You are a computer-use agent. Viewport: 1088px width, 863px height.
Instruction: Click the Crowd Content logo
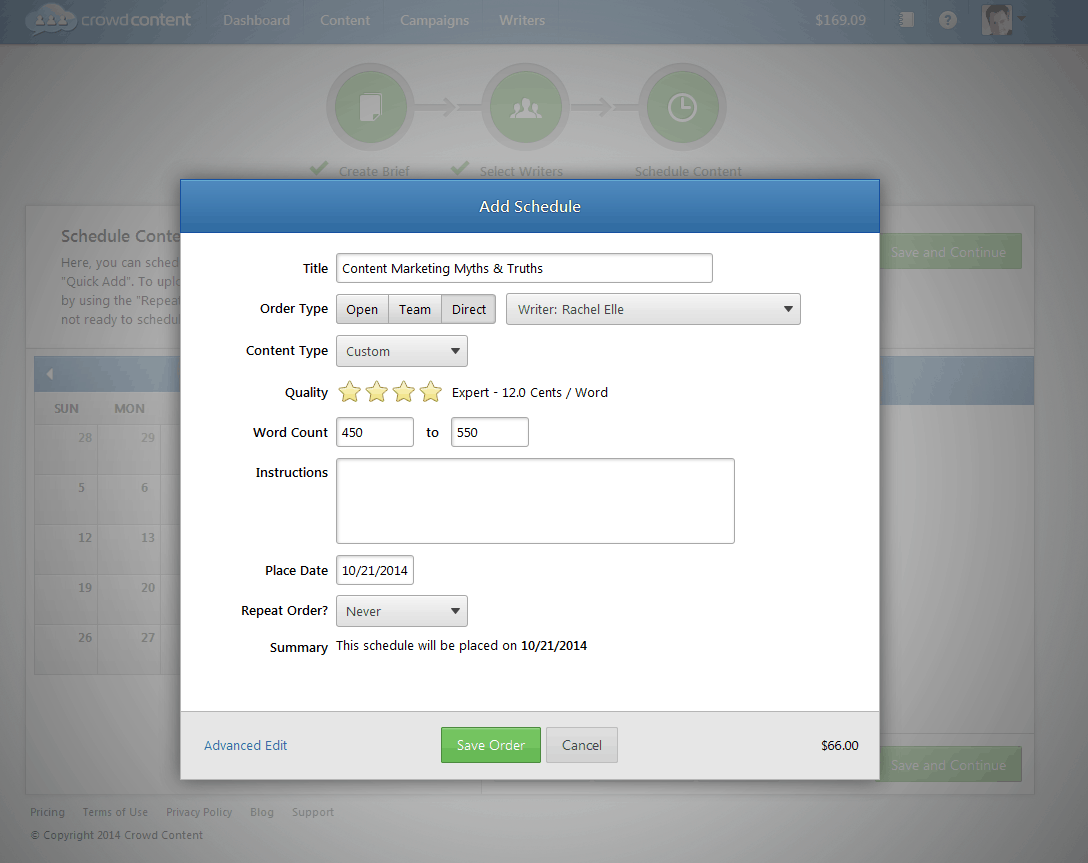(x=109, y=20)
